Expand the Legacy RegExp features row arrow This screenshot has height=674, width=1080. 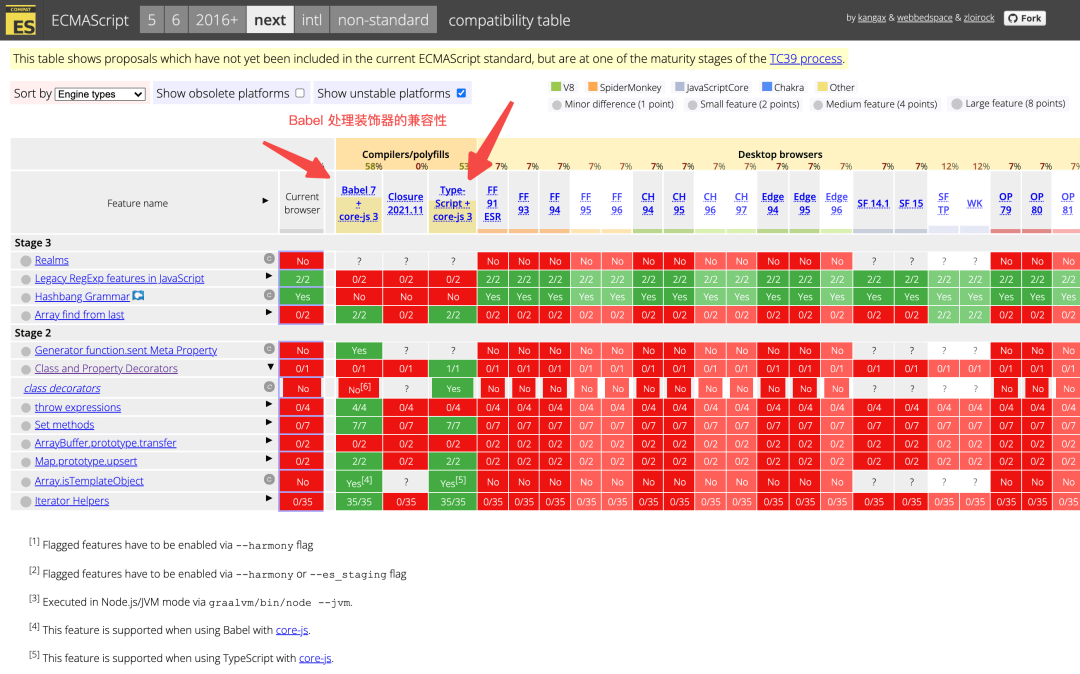[x=269, y=276]
